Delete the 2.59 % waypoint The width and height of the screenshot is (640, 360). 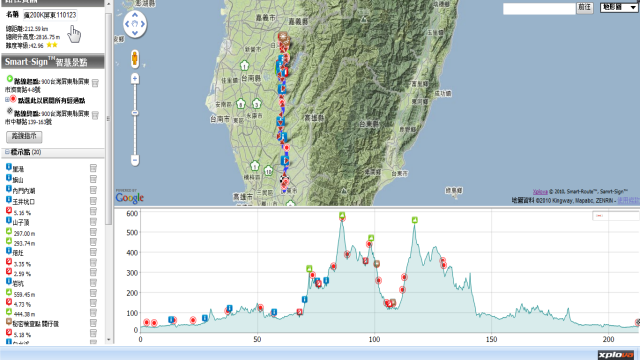[93, 272]
